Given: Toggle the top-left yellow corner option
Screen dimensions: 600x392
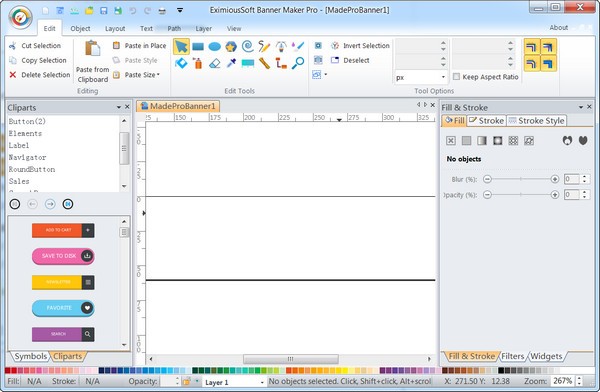Looking at the screenshot, I should pyautogui.click(x=532, y=47).
